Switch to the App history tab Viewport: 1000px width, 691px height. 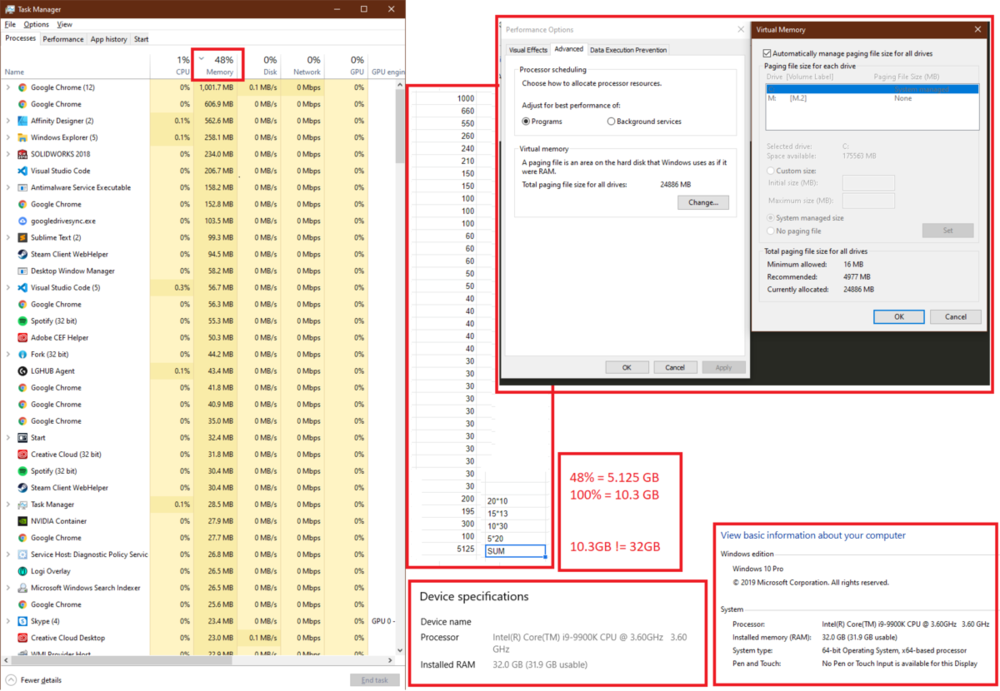[108, 39]
